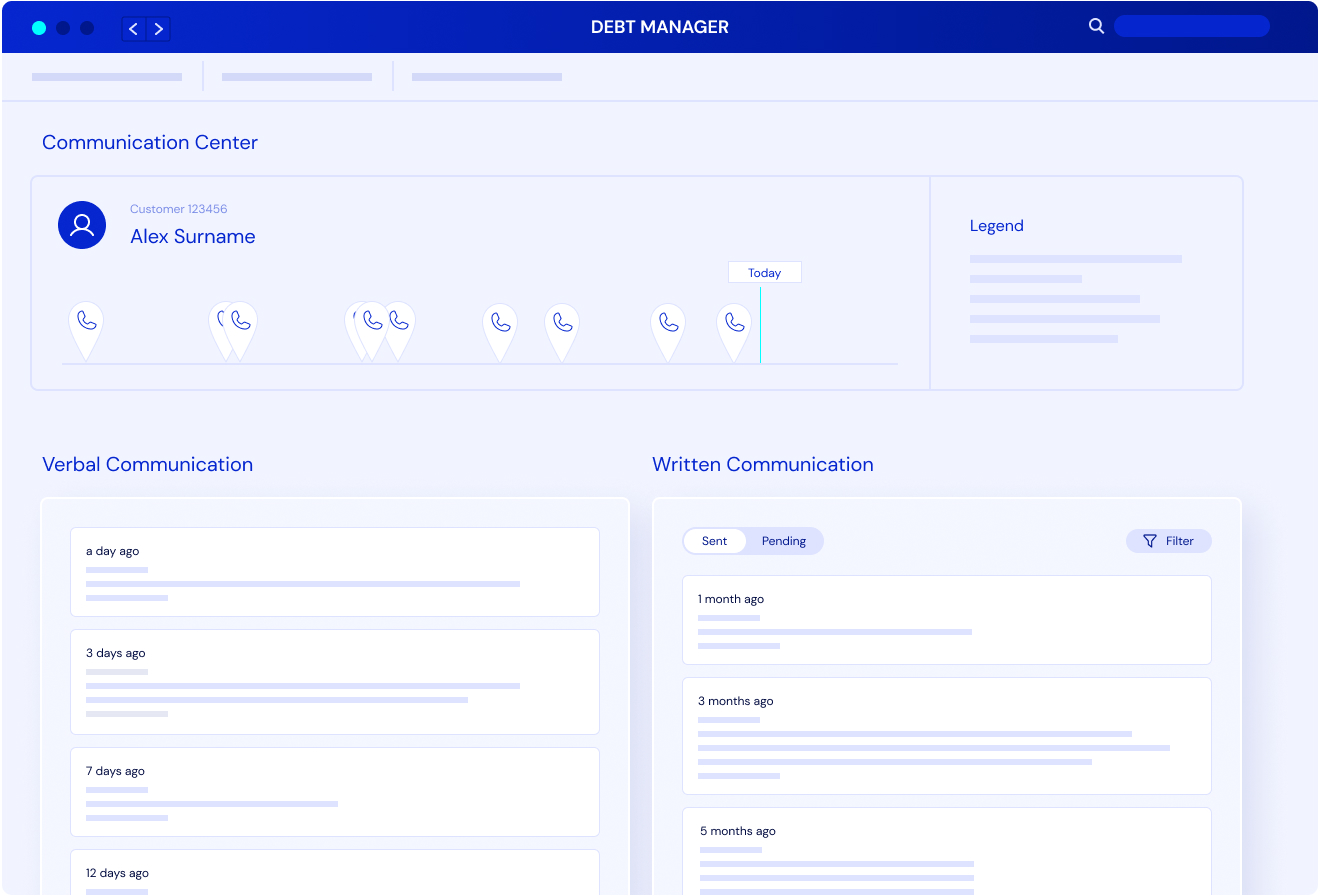Open the Filter button in Written Communication
Viewport: 1320px width, 896px height.
tap(1169, 541)
